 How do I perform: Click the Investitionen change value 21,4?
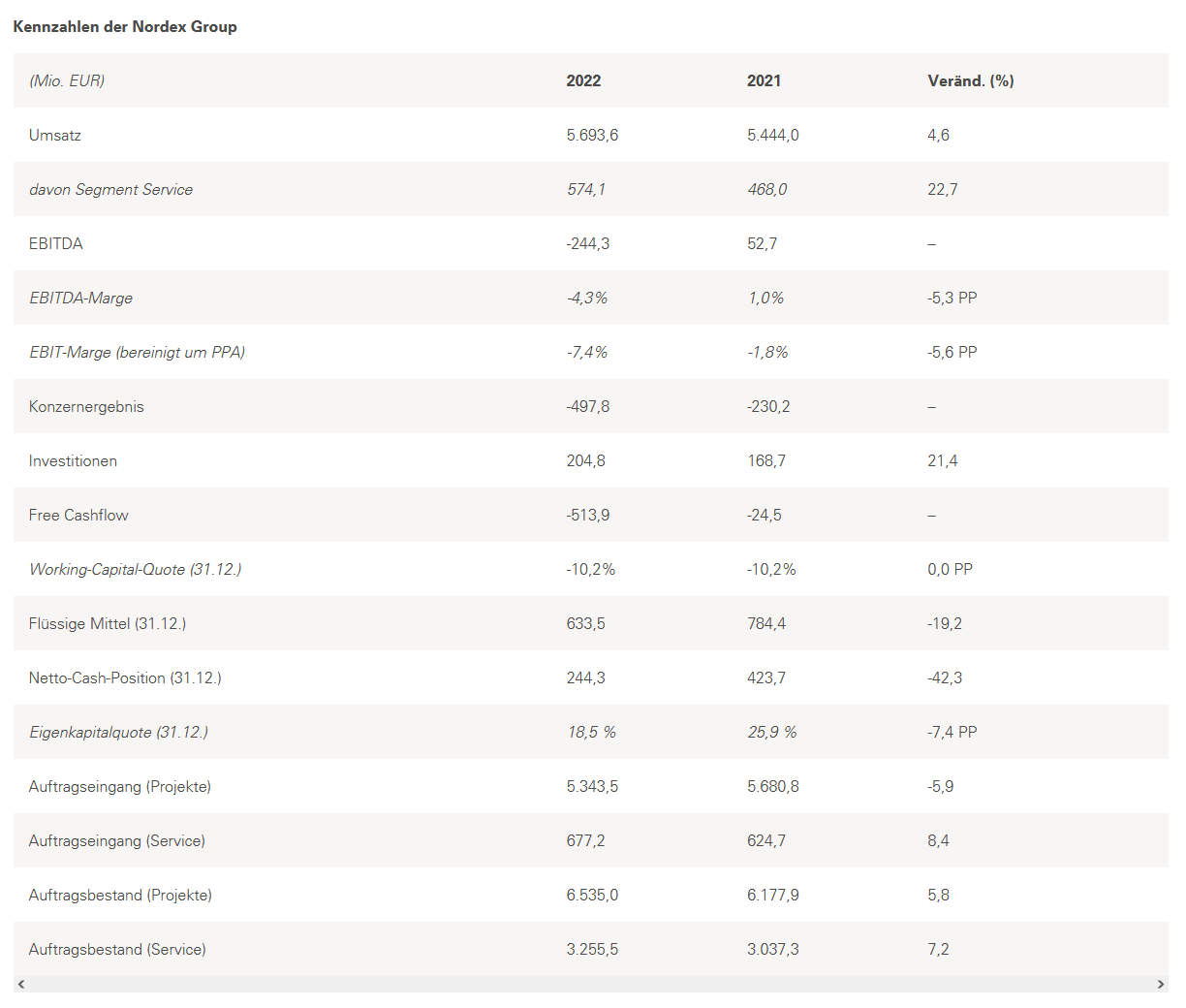tap(942, 461)
